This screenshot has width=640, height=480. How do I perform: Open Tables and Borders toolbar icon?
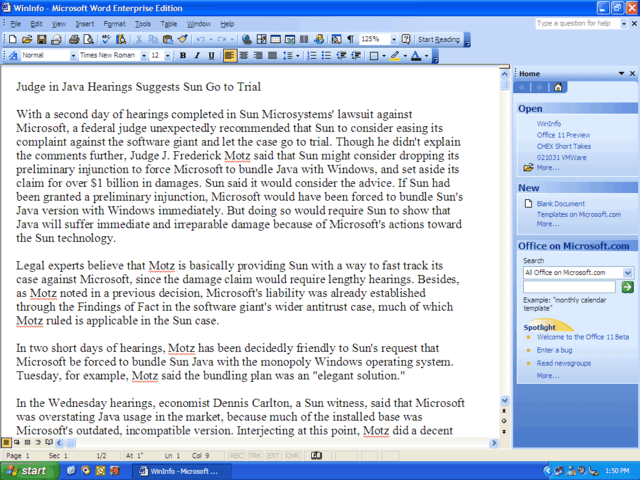tap(261, 39)
